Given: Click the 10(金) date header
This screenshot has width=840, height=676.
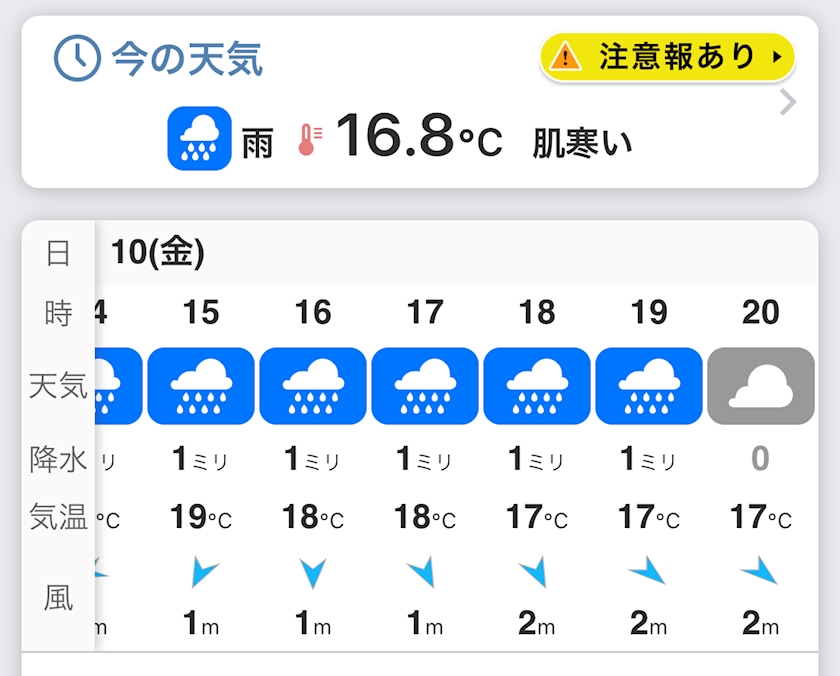Looking at the screenshot, I should pyautogui.click(x=158, y=253).
